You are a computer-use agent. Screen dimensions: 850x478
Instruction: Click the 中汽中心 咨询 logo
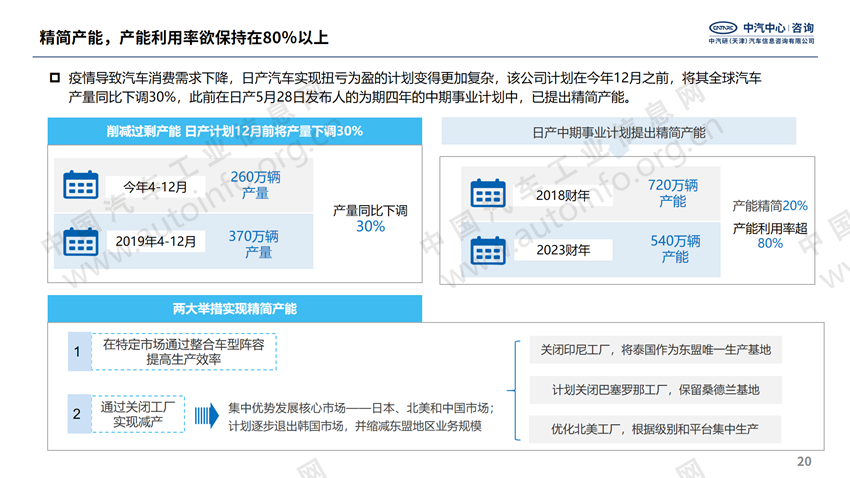[x=762, y=28]
